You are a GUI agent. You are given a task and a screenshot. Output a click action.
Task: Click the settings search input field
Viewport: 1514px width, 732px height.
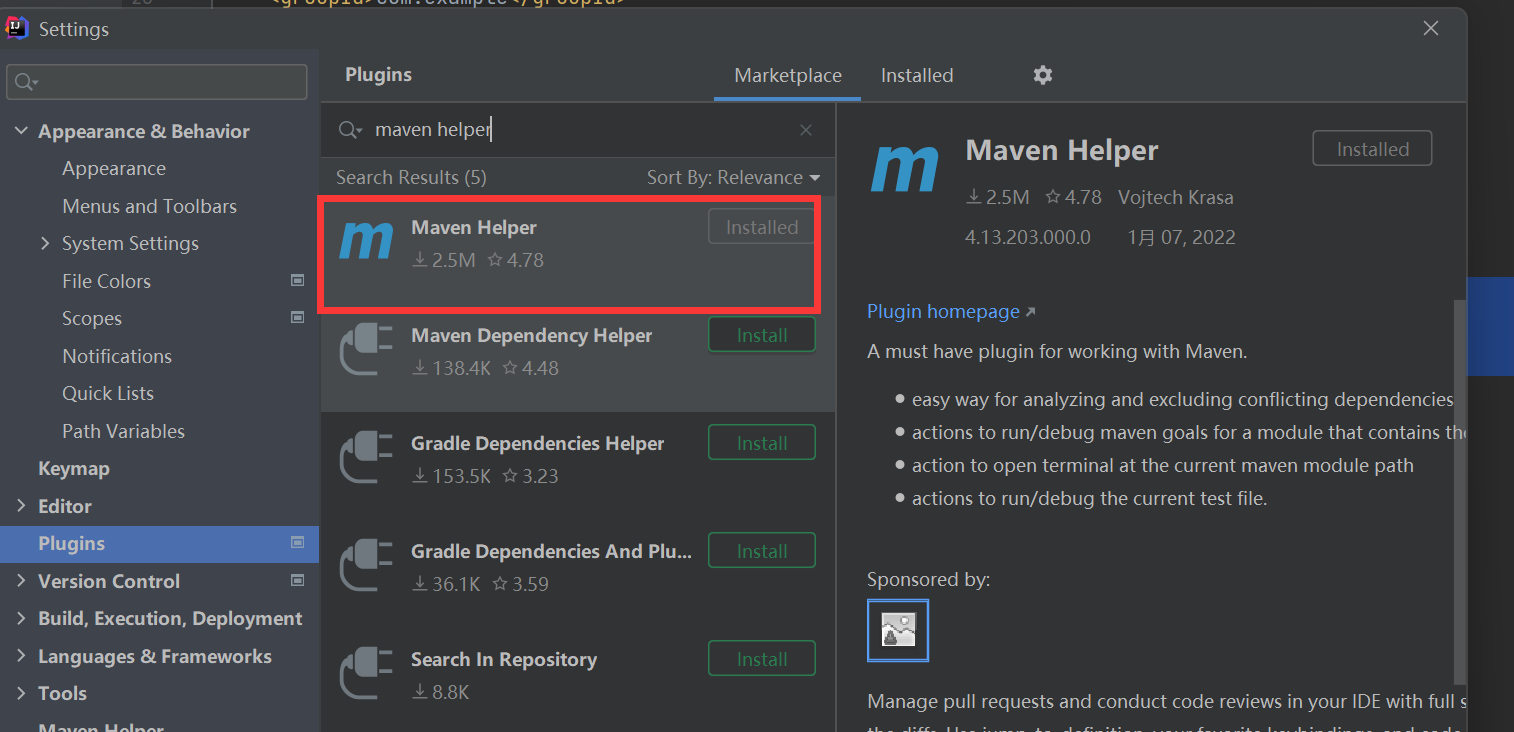tap(157, 82)
